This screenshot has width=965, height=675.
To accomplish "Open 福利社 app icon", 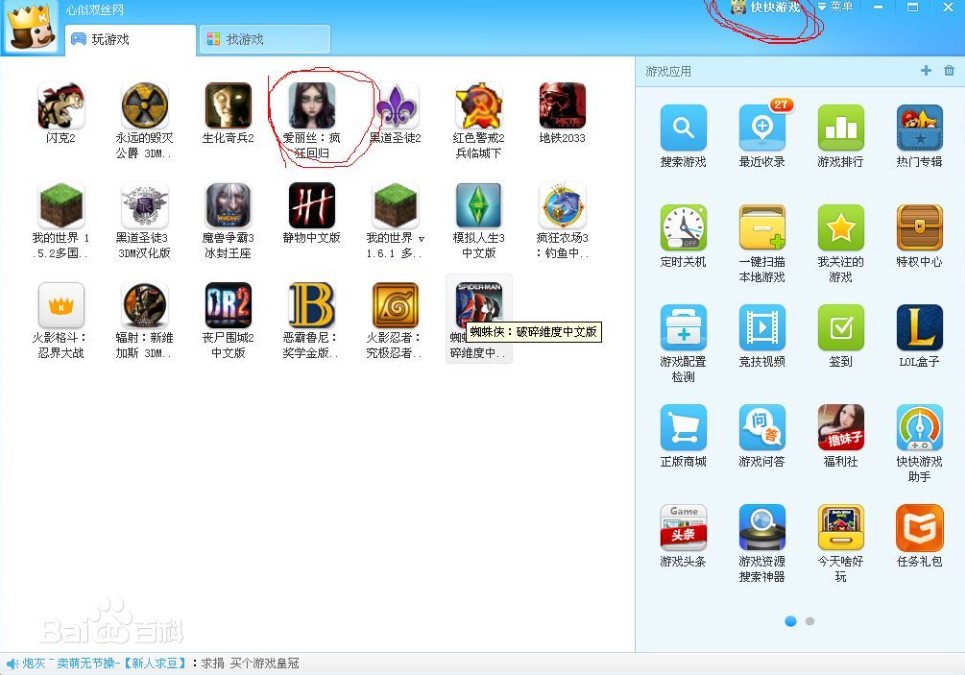I will click(x=841, y=427).
